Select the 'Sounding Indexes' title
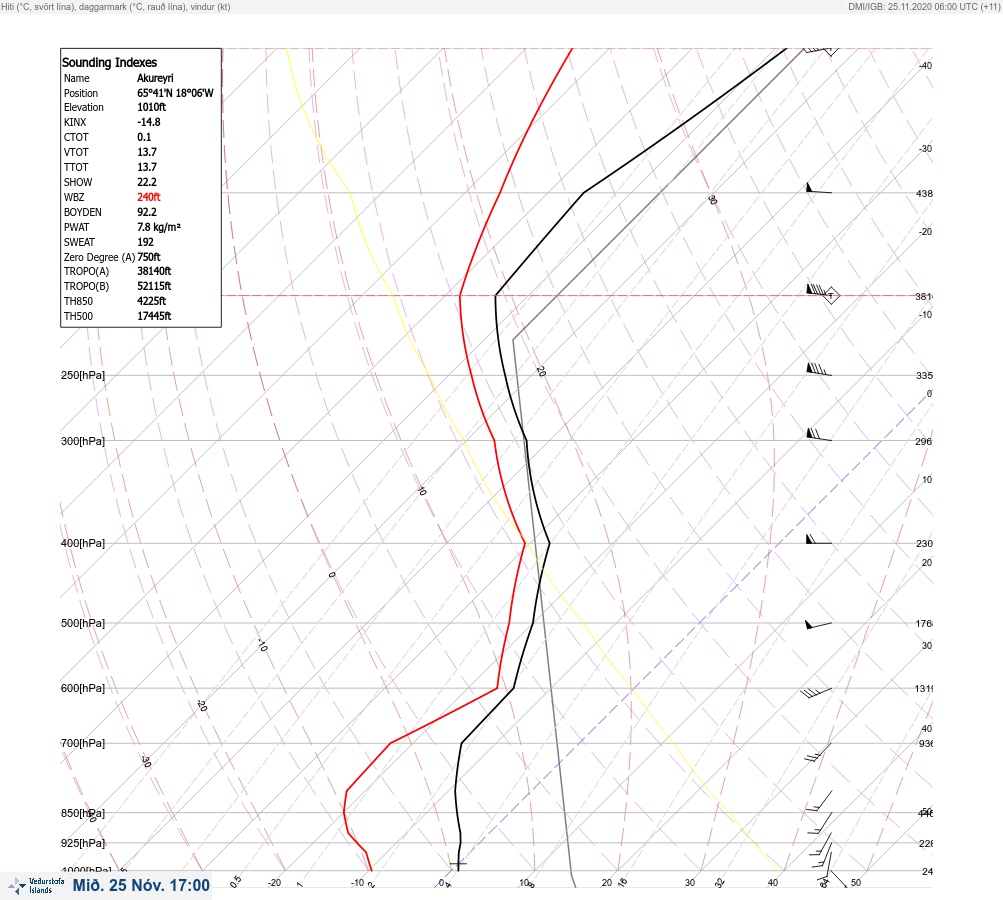 (109, 63)
